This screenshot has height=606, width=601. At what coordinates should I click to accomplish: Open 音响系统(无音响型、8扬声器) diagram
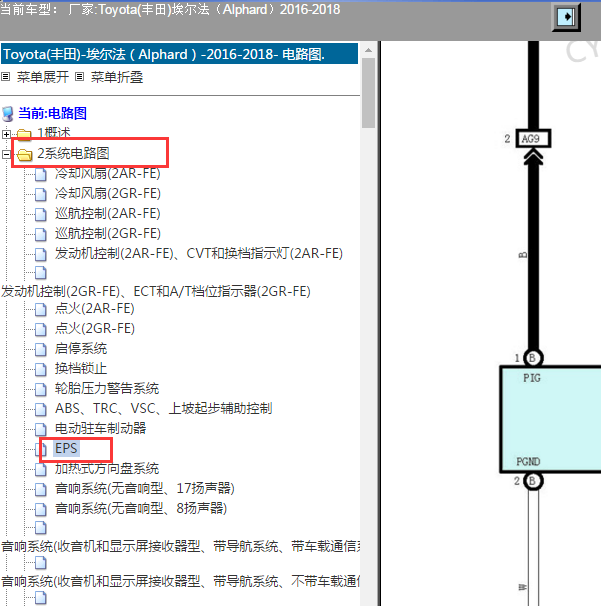(141, 508)
